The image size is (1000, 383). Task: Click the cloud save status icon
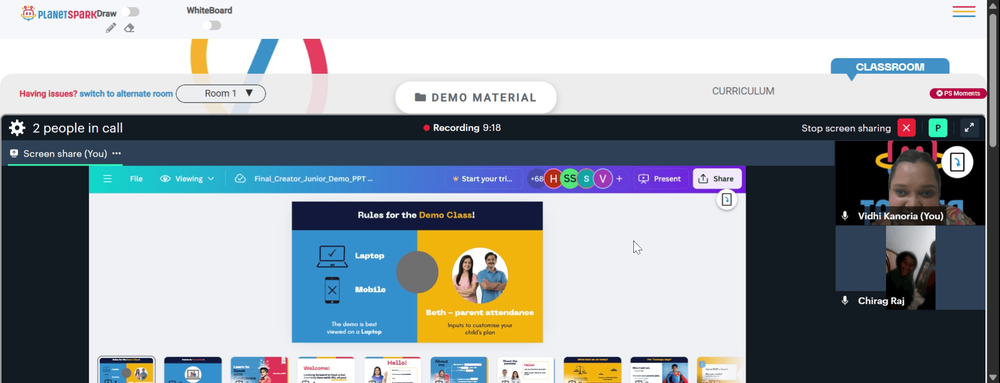pyautogui.click(x=240, y=179)
